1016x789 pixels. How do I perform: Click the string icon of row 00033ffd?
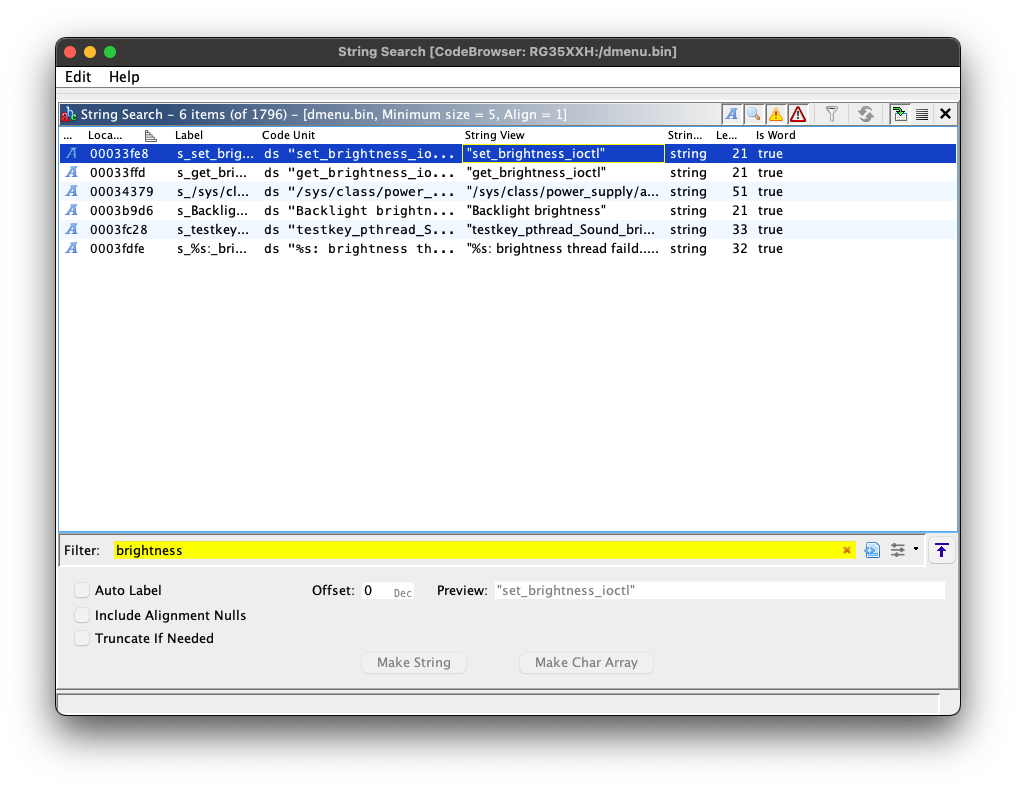point(72,172)
